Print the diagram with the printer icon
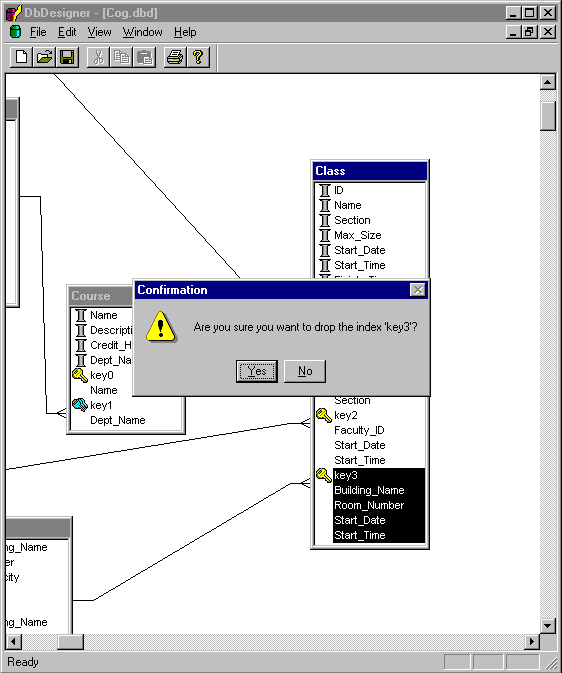This screenshot has height=673, width=562. (x=175, y=57)
